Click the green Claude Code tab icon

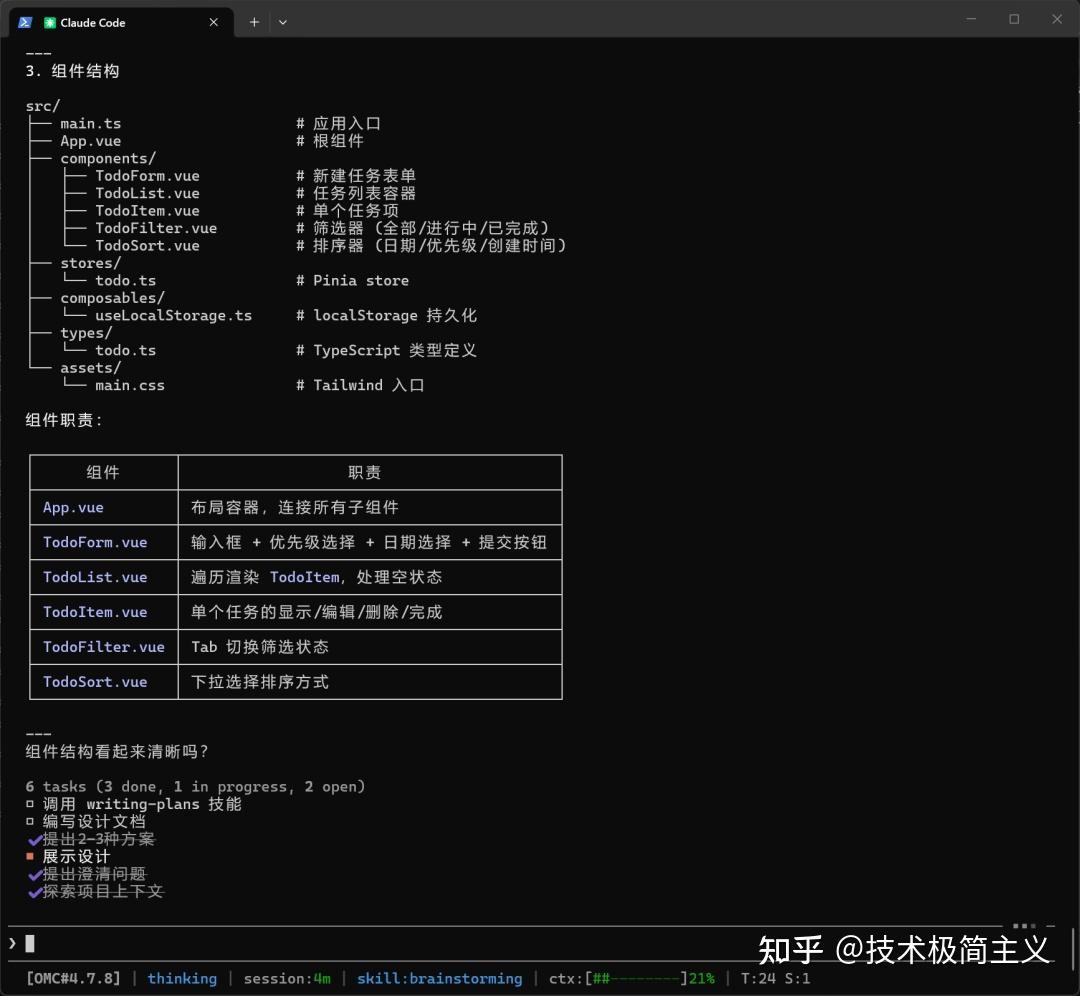pos(50,23)
